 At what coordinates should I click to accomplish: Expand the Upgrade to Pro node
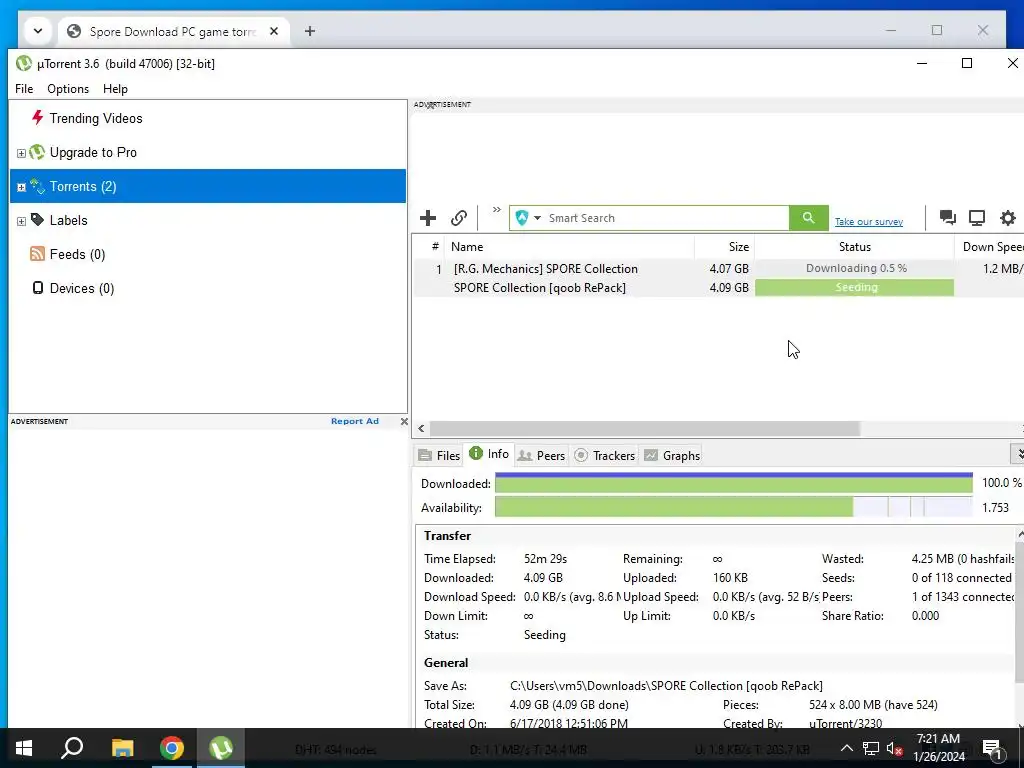point(21,153)
